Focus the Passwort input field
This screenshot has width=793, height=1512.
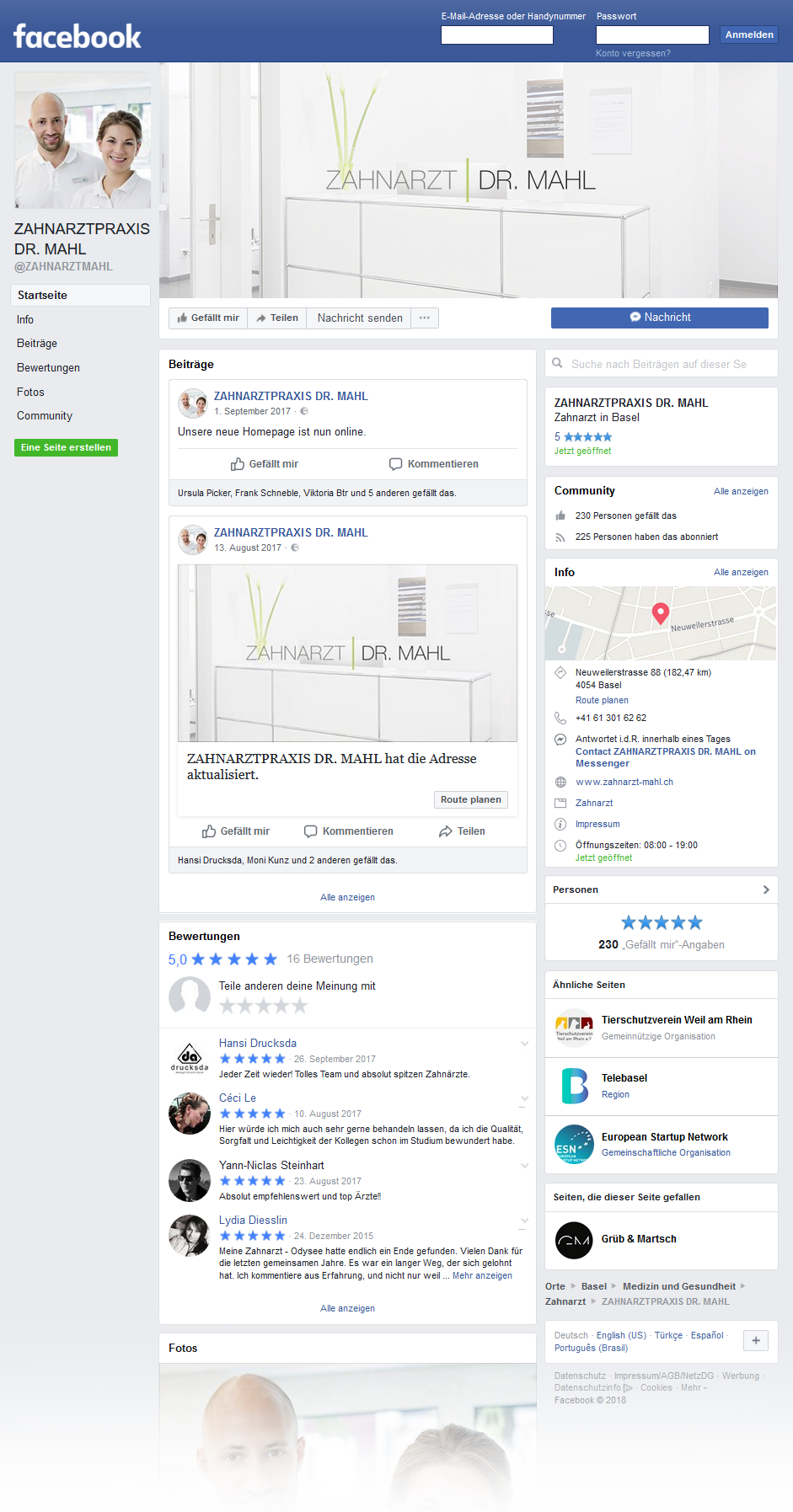pyautogui.click(x=652, y=35)
